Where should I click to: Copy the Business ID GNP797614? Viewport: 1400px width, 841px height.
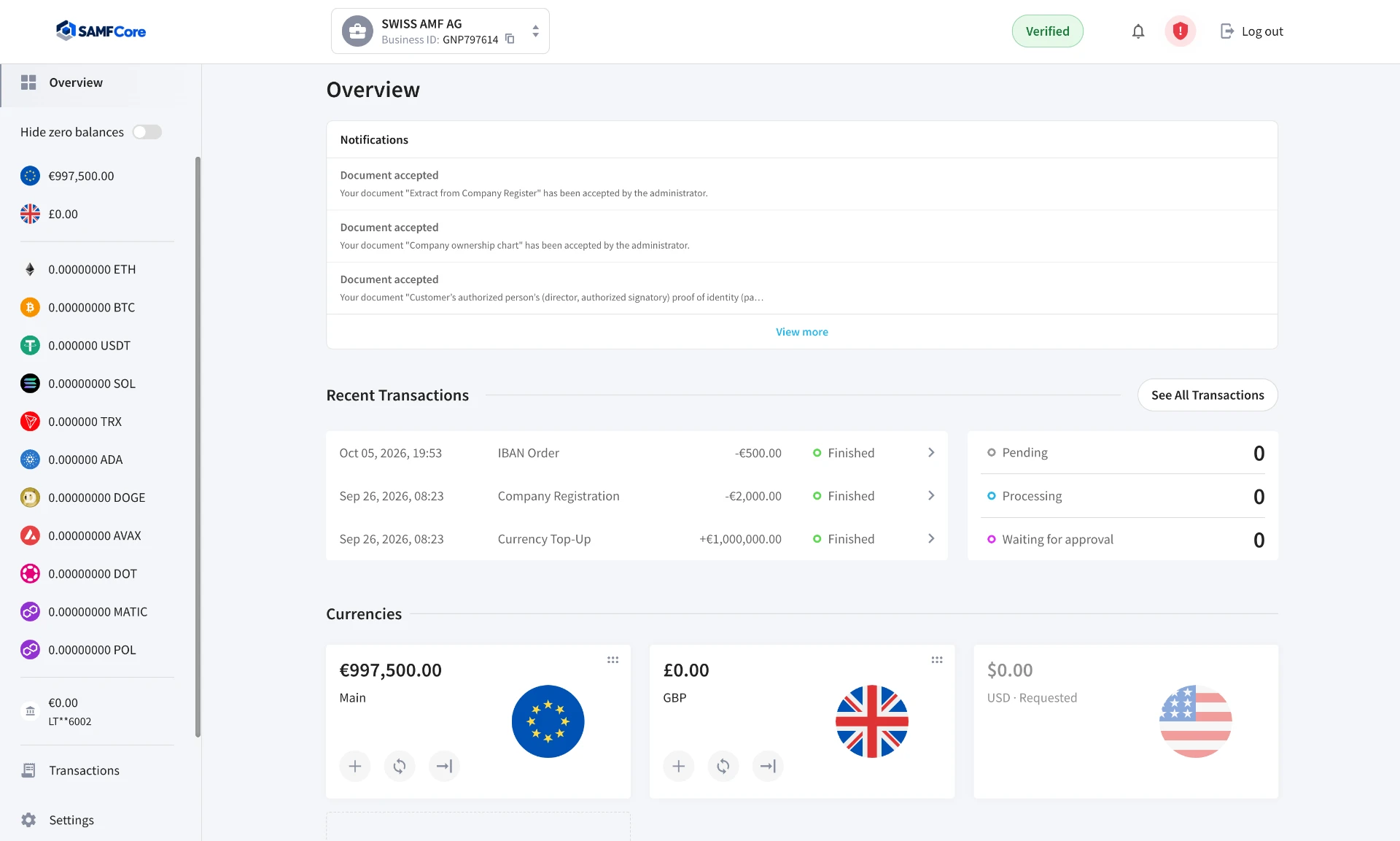pos(510,39)
